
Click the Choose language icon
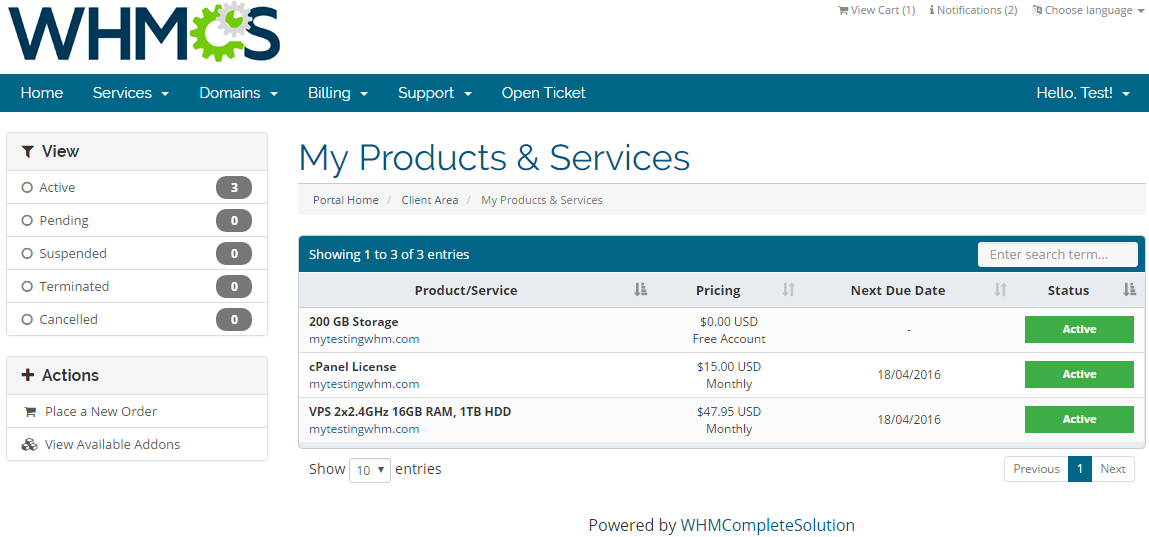tap(1037, 10)
